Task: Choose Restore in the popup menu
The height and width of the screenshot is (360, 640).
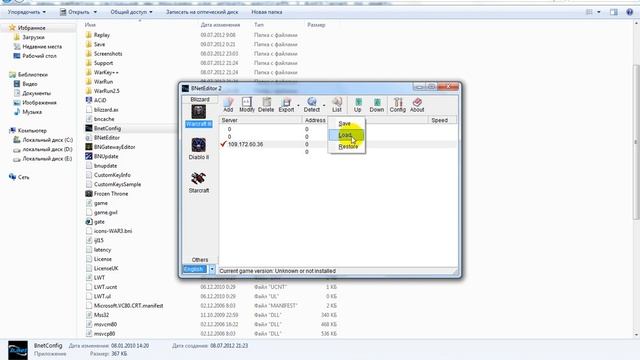Action: [348, 147]
